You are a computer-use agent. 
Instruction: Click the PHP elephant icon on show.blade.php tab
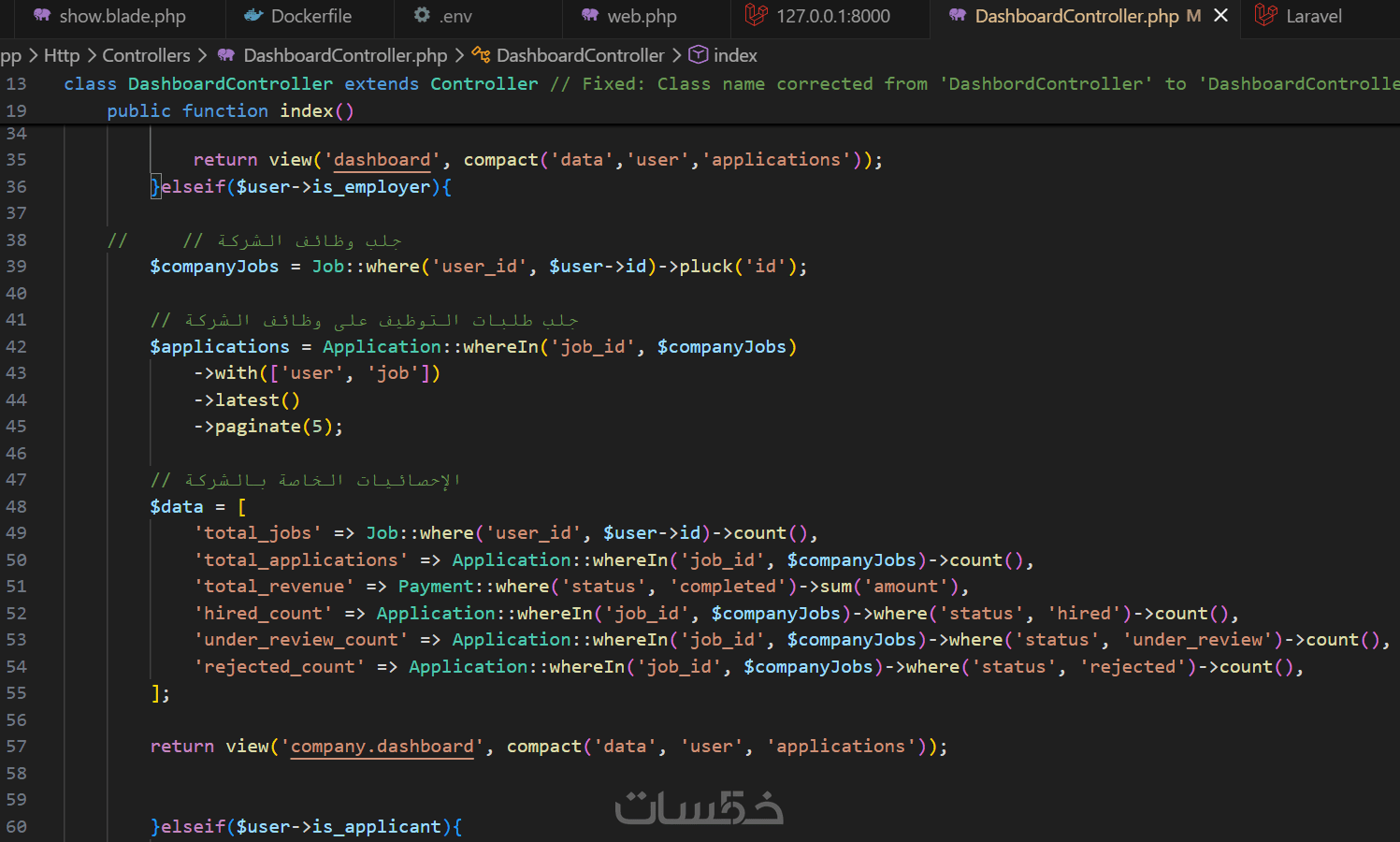pyautogui.click(x=42, y=16)
